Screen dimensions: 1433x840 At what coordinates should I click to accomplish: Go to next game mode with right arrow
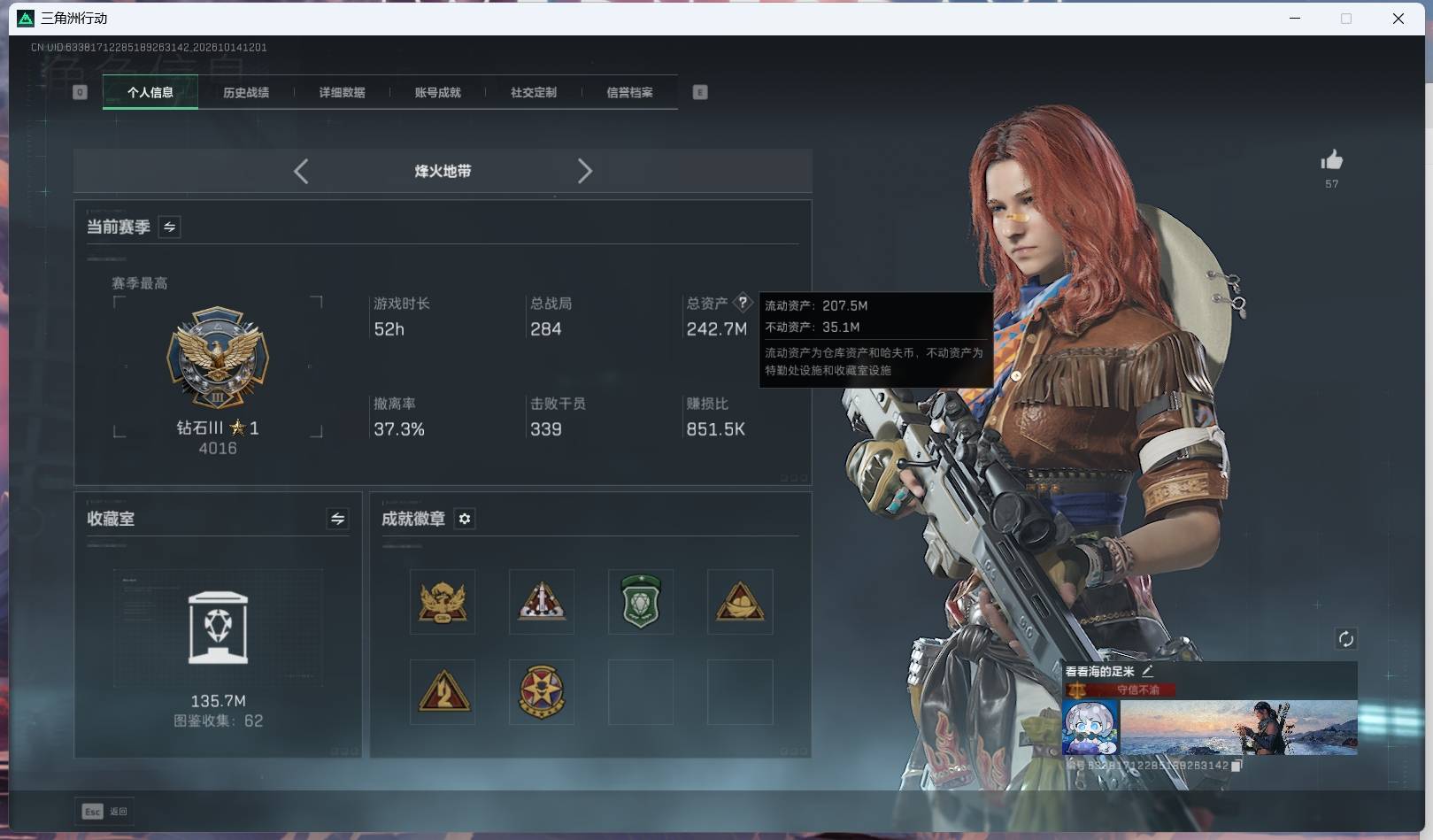[x=584, y=171]
